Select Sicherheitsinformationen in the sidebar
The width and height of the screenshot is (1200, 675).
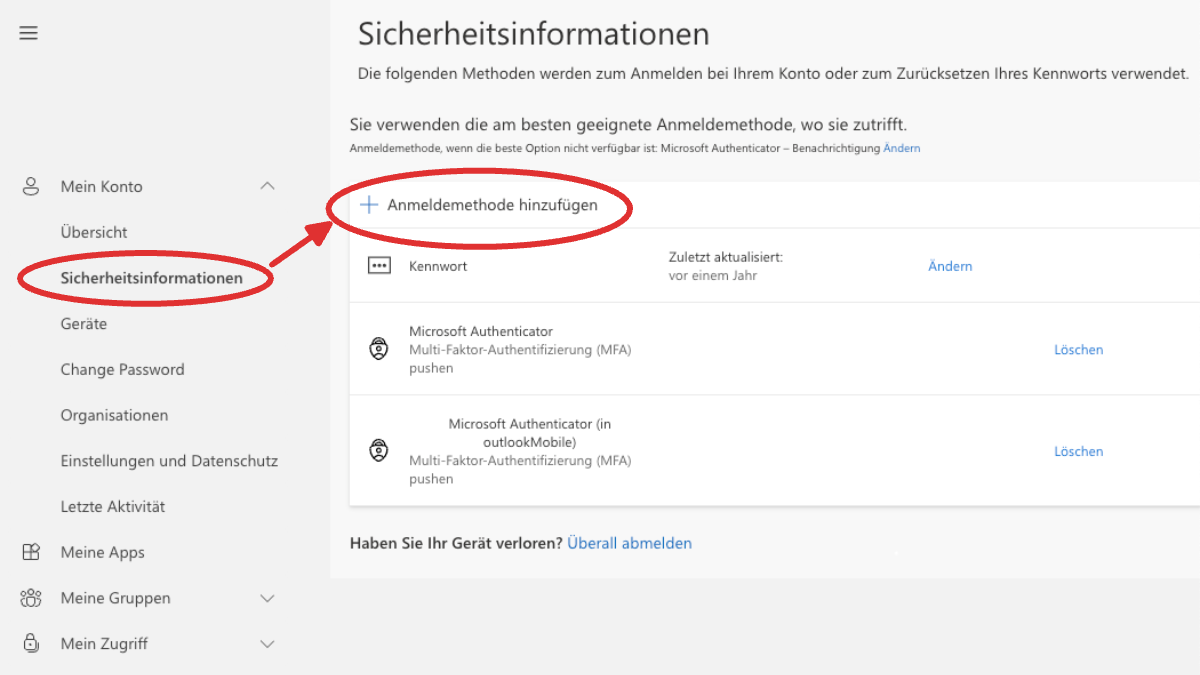(151, 278)
